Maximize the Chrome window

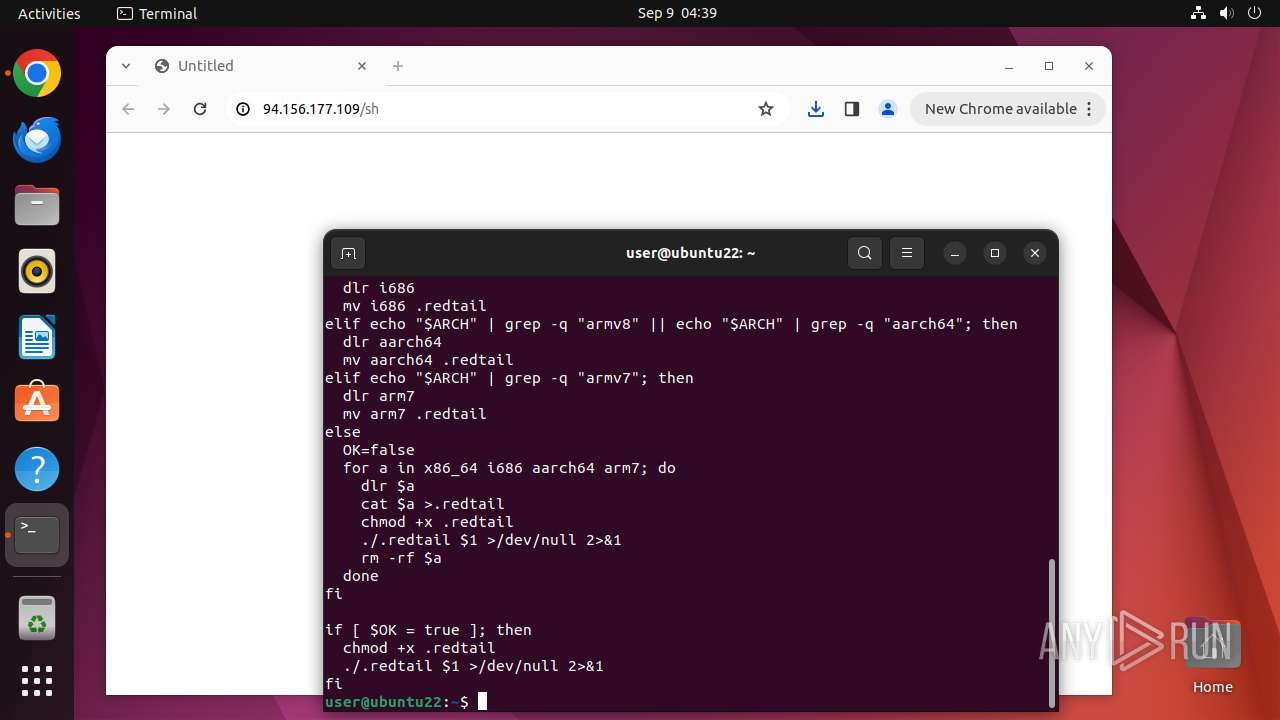1049,66
